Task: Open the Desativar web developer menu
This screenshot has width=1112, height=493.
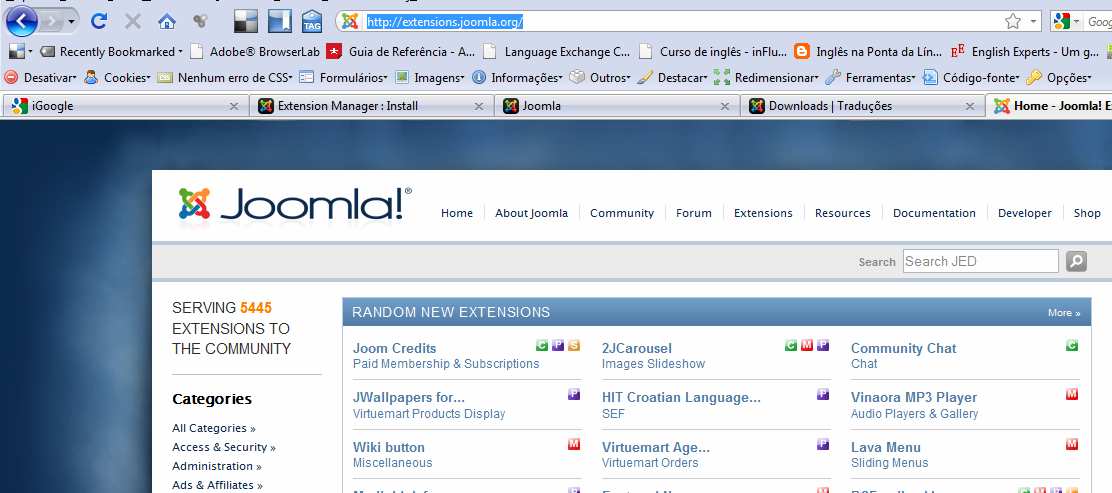Action: [40, 77]
